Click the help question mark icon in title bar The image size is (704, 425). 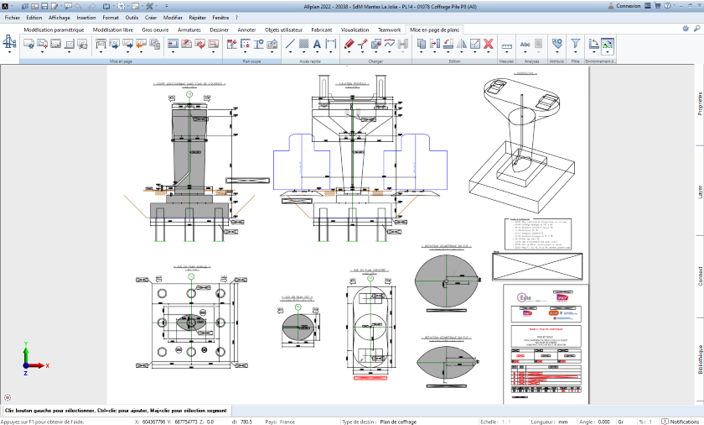coord(667,6)
